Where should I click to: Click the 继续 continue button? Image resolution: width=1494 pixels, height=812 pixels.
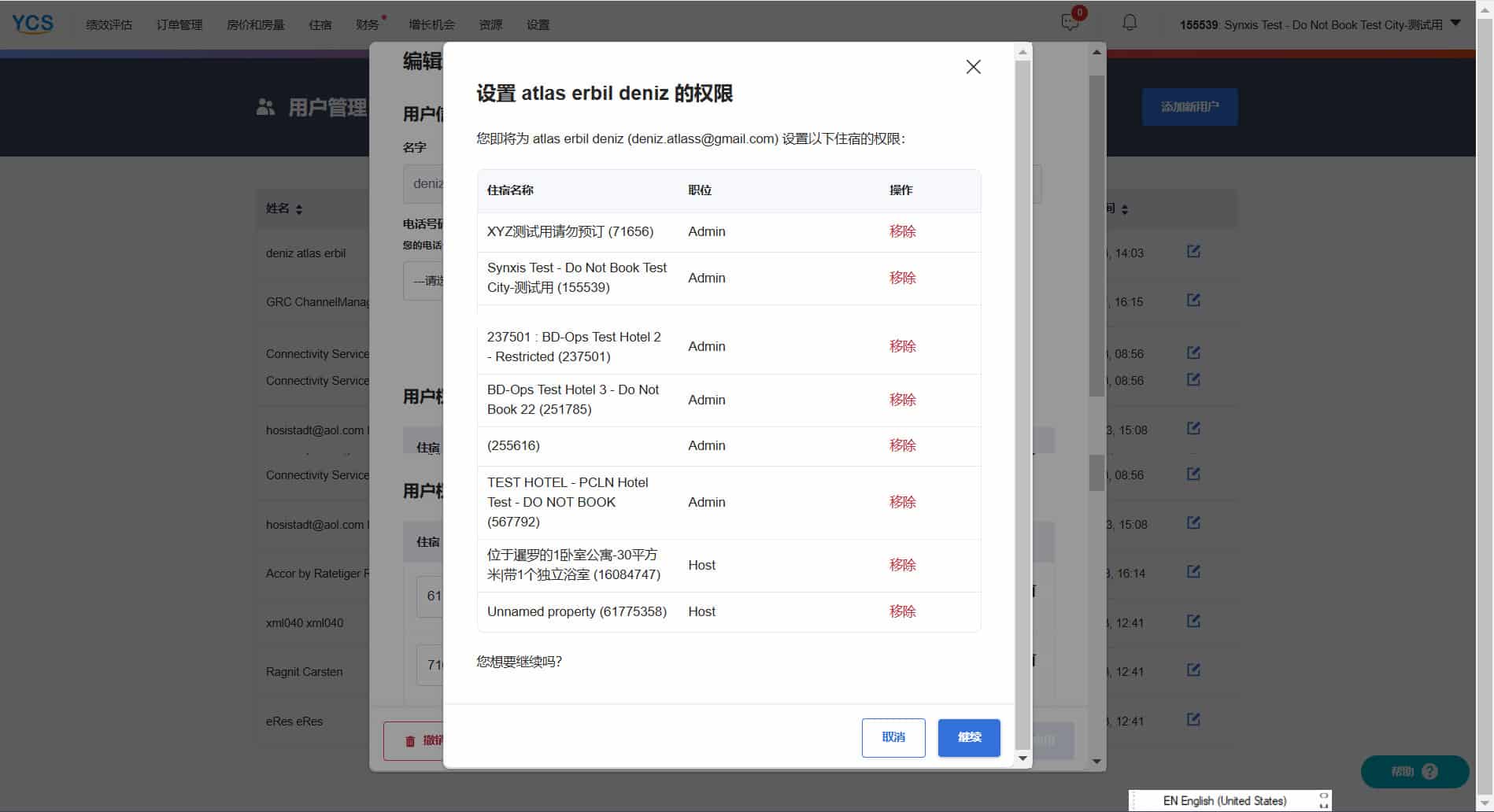(969, 738)
